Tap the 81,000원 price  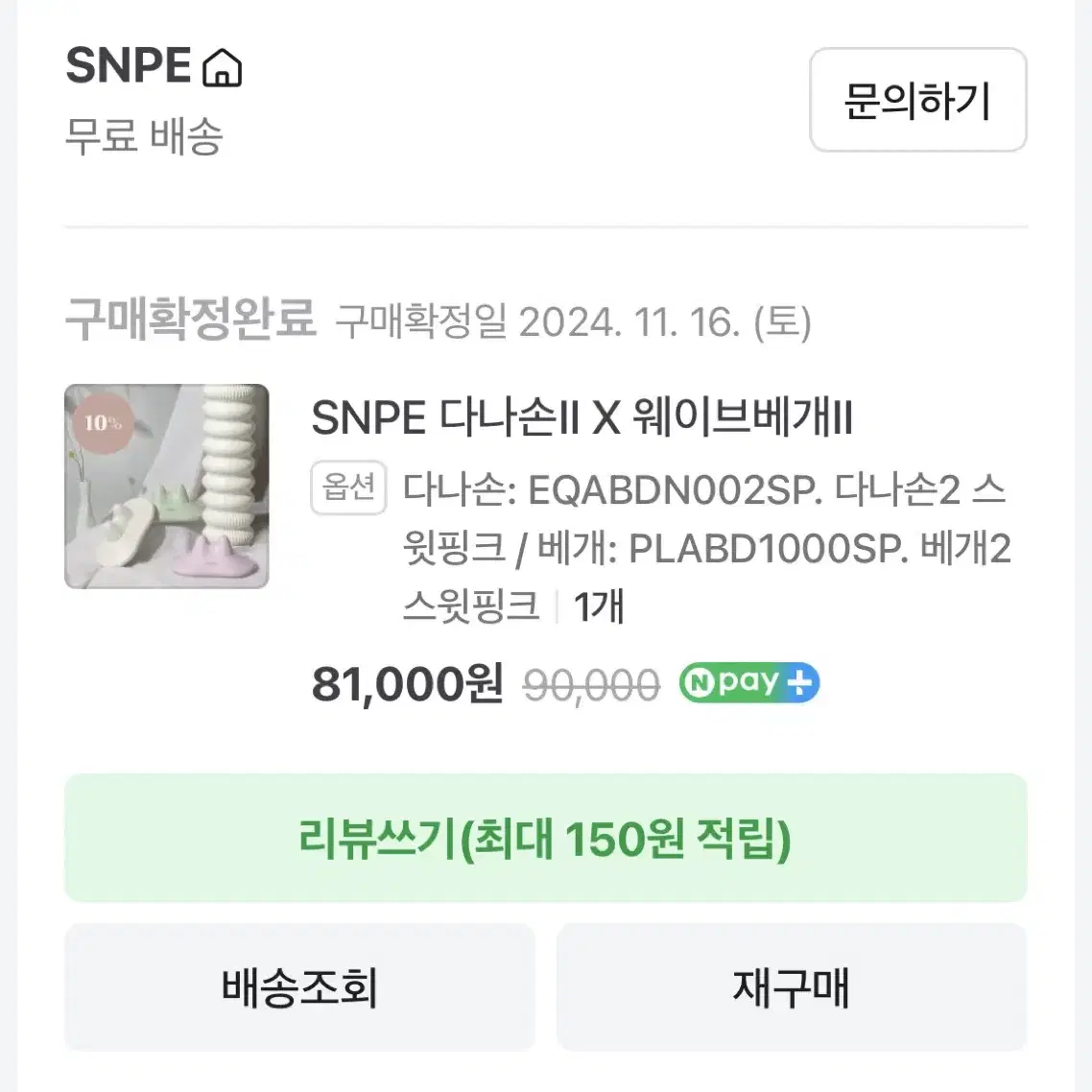[x=407, y=684]
